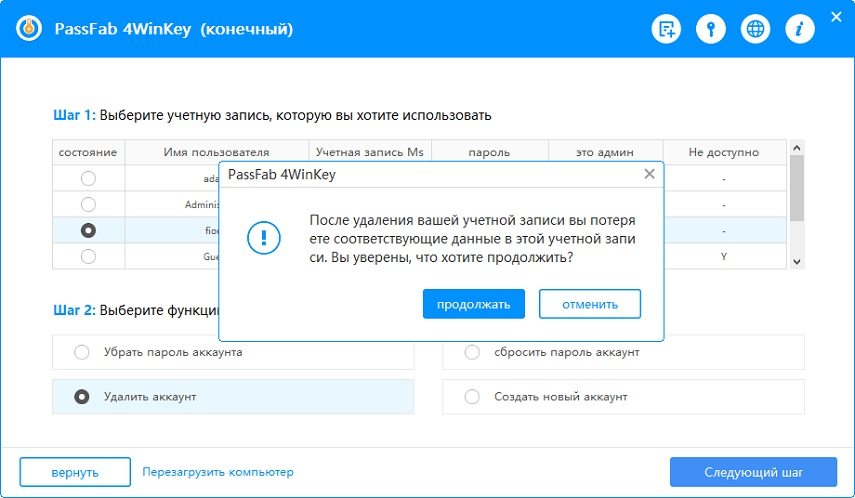Select the radio button in the Adminis row
The height and width of the screenshot is (498, 855).
pos(88,205)
